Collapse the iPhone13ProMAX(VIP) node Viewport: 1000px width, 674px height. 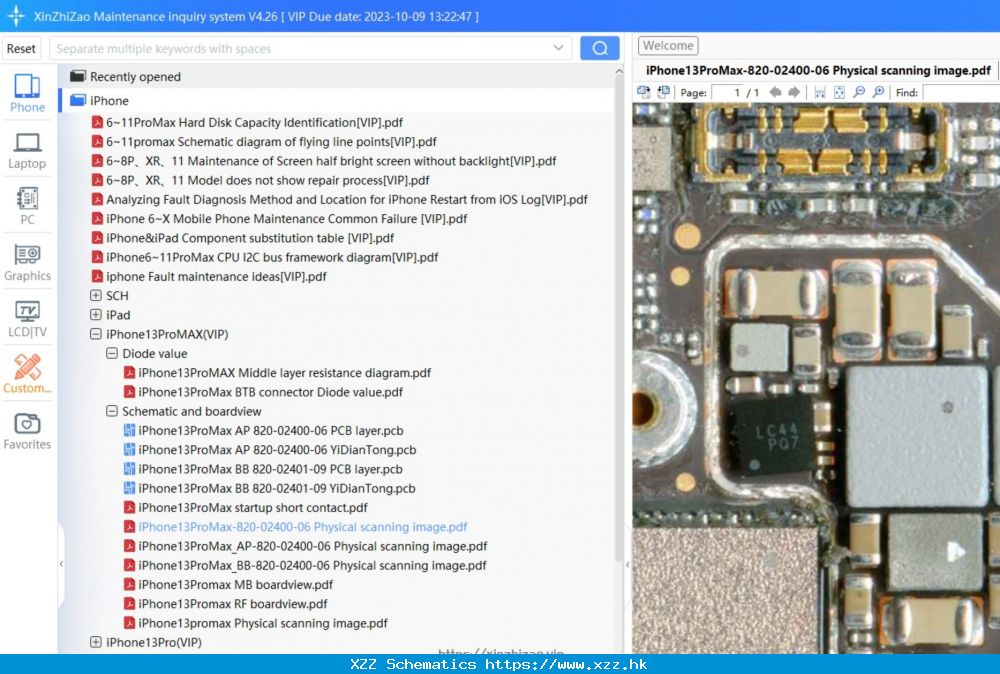95,333
